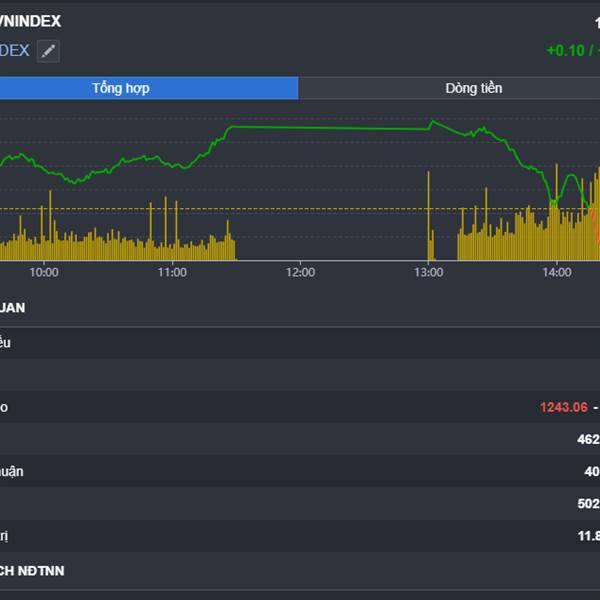The height and width of the screenshot is (600, 600).
Task: Click the blue INDEX symbol link
Action: tap(15, 51)
